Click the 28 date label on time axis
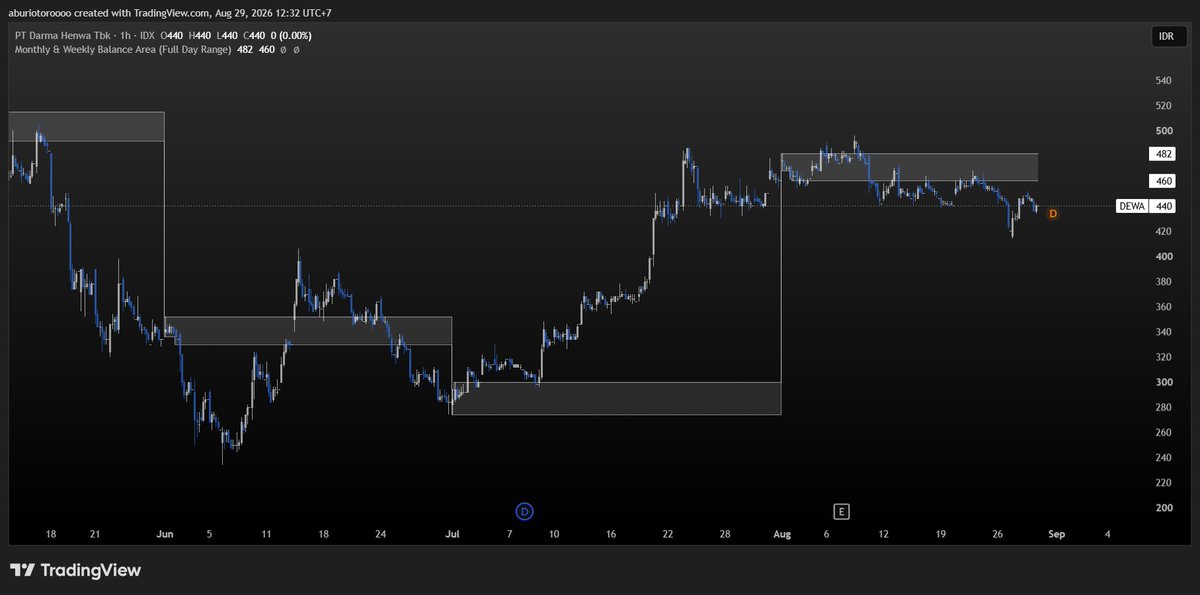 (x=724, y=535)
